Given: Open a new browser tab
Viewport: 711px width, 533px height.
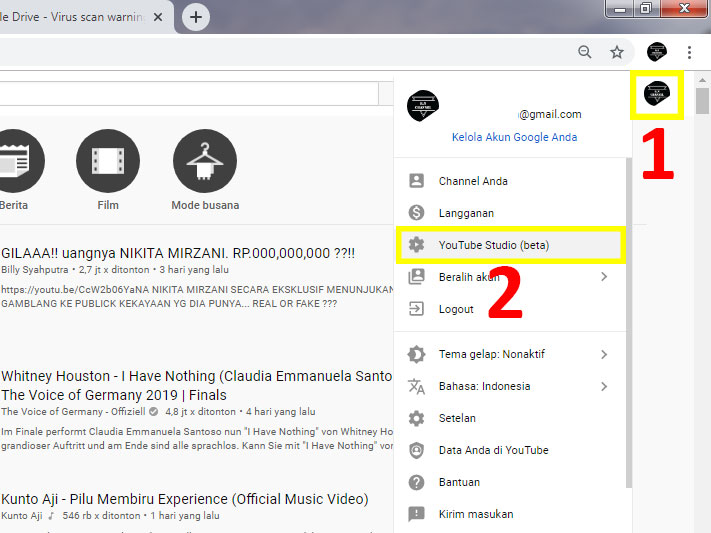Looking at the screenshot, I should pos(196,16).
